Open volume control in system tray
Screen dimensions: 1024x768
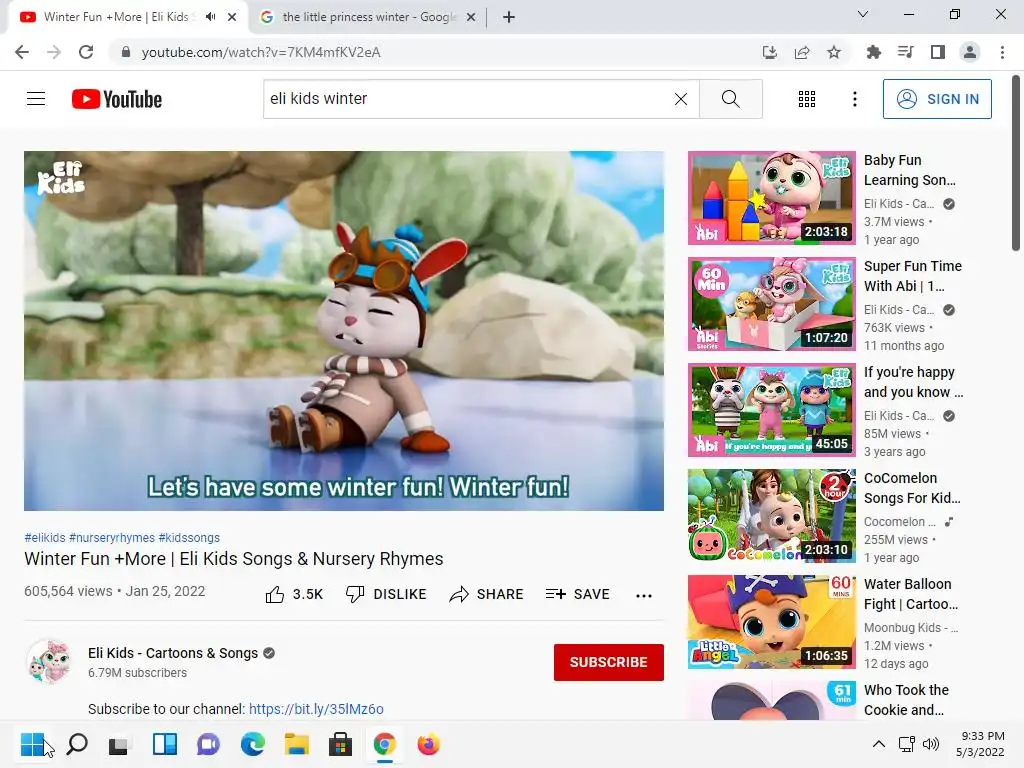tap(931, 744)
